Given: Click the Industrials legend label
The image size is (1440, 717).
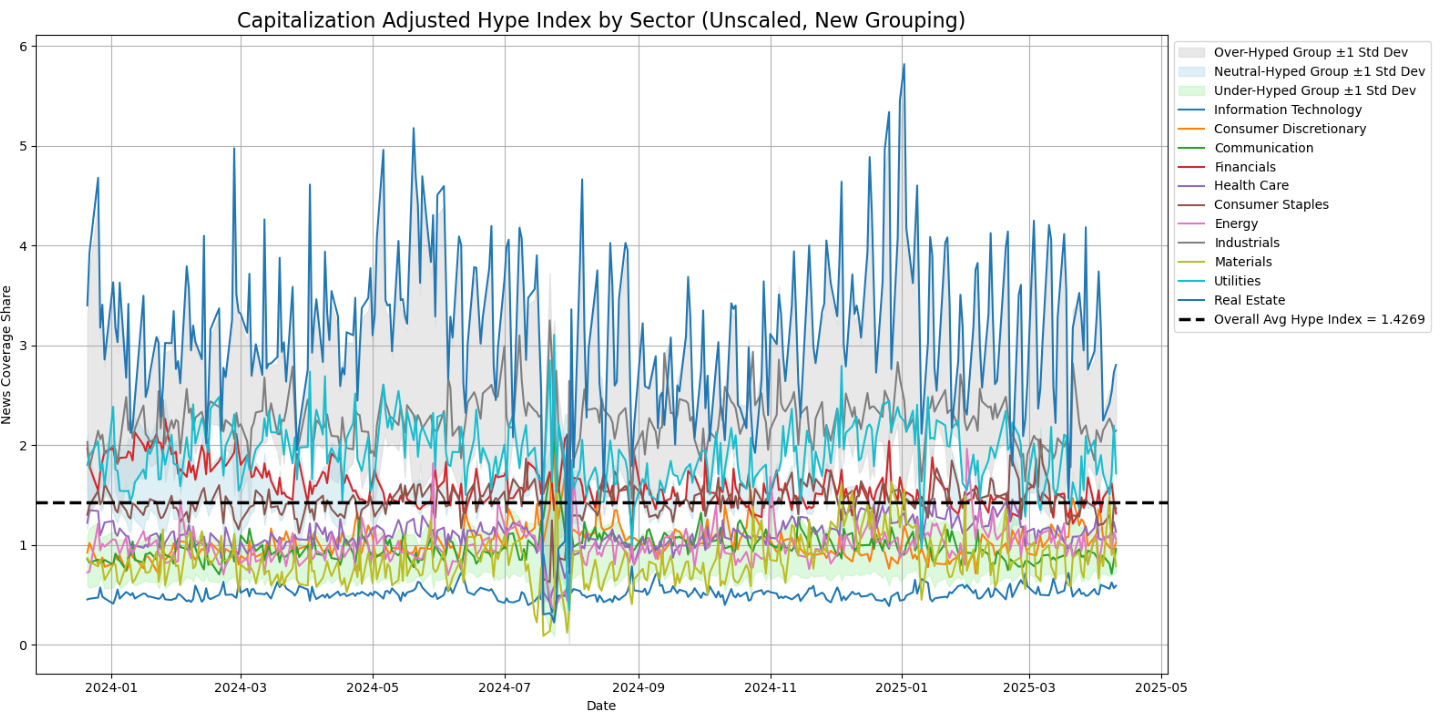Looking at the screenshot, I should click(1246, 243).
